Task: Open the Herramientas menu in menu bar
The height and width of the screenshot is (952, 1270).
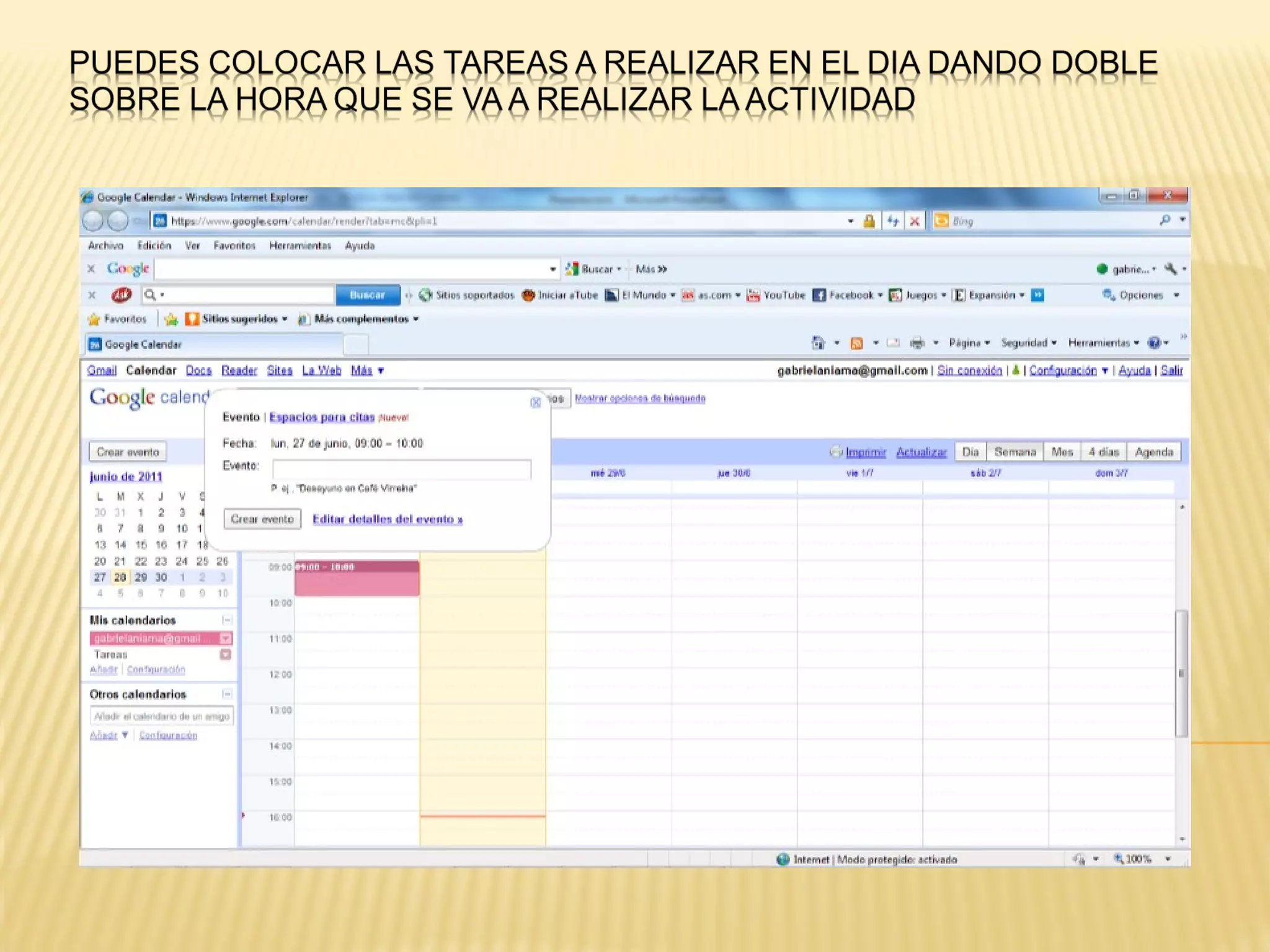Action: (x=300, y=245)
